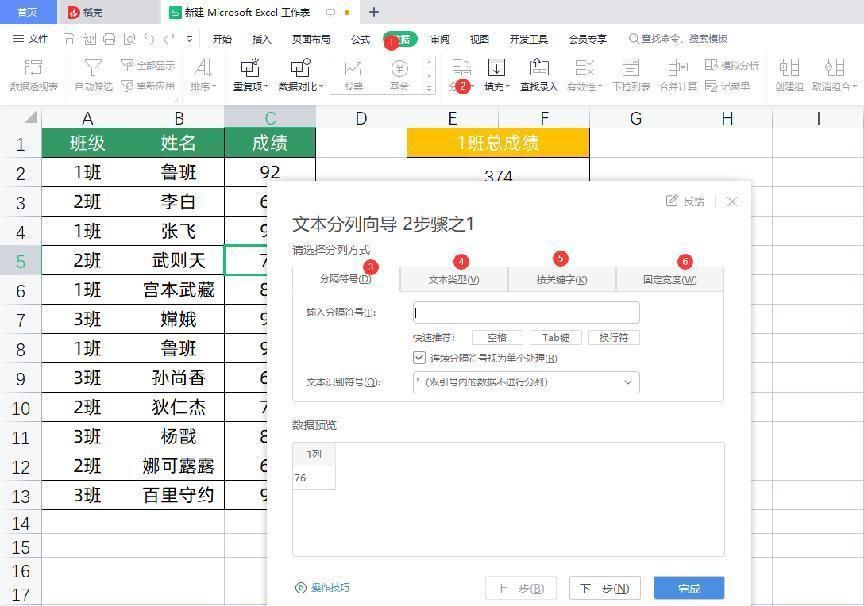Click the Redo arrow icon
The height and width of the screenshot is (606, 864).
tap(169, 39)
